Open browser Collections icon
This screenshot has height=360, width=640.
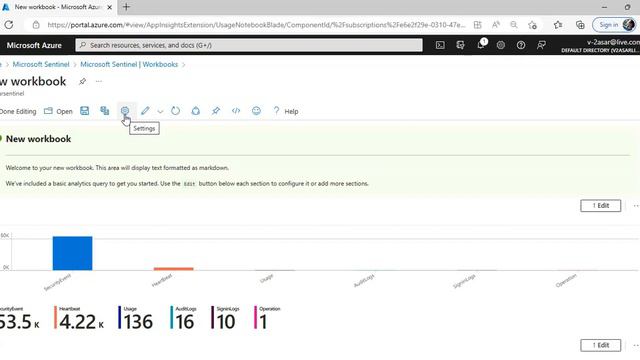click(x=580, y=25)
